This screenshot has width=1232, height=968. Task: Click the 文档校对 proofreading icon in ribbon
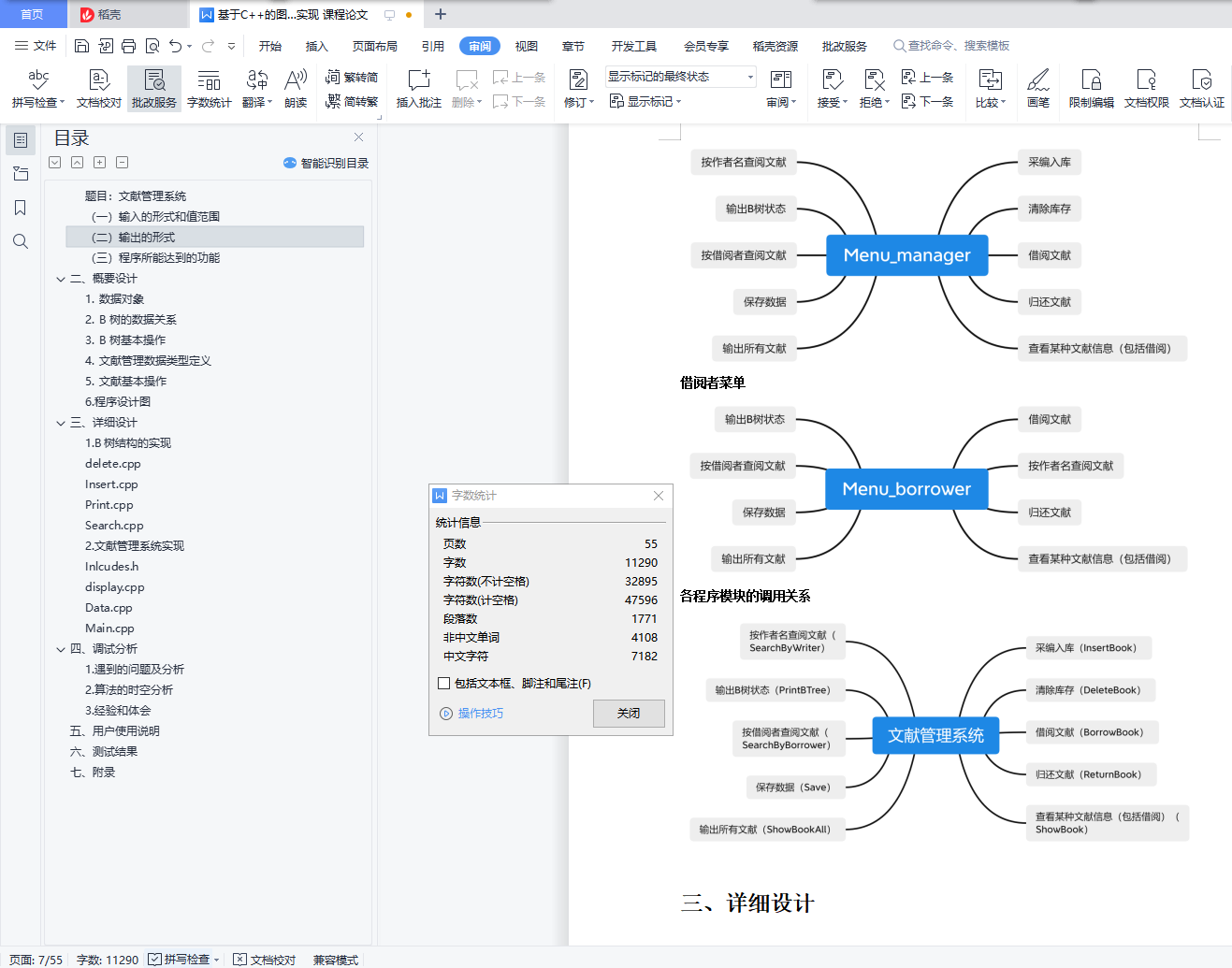(x=99, y=89)
